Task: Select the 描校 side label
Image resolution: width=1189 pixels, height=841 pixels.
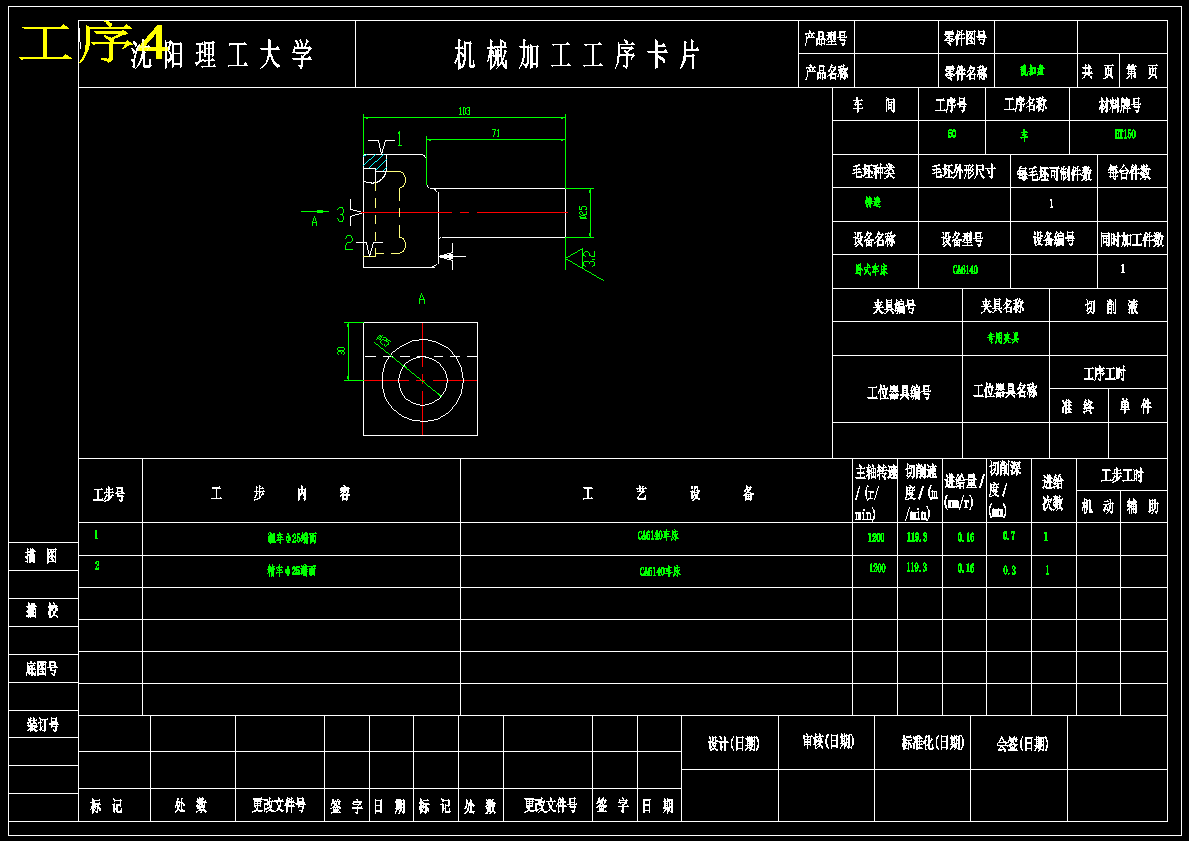Action: coord(41,610)
